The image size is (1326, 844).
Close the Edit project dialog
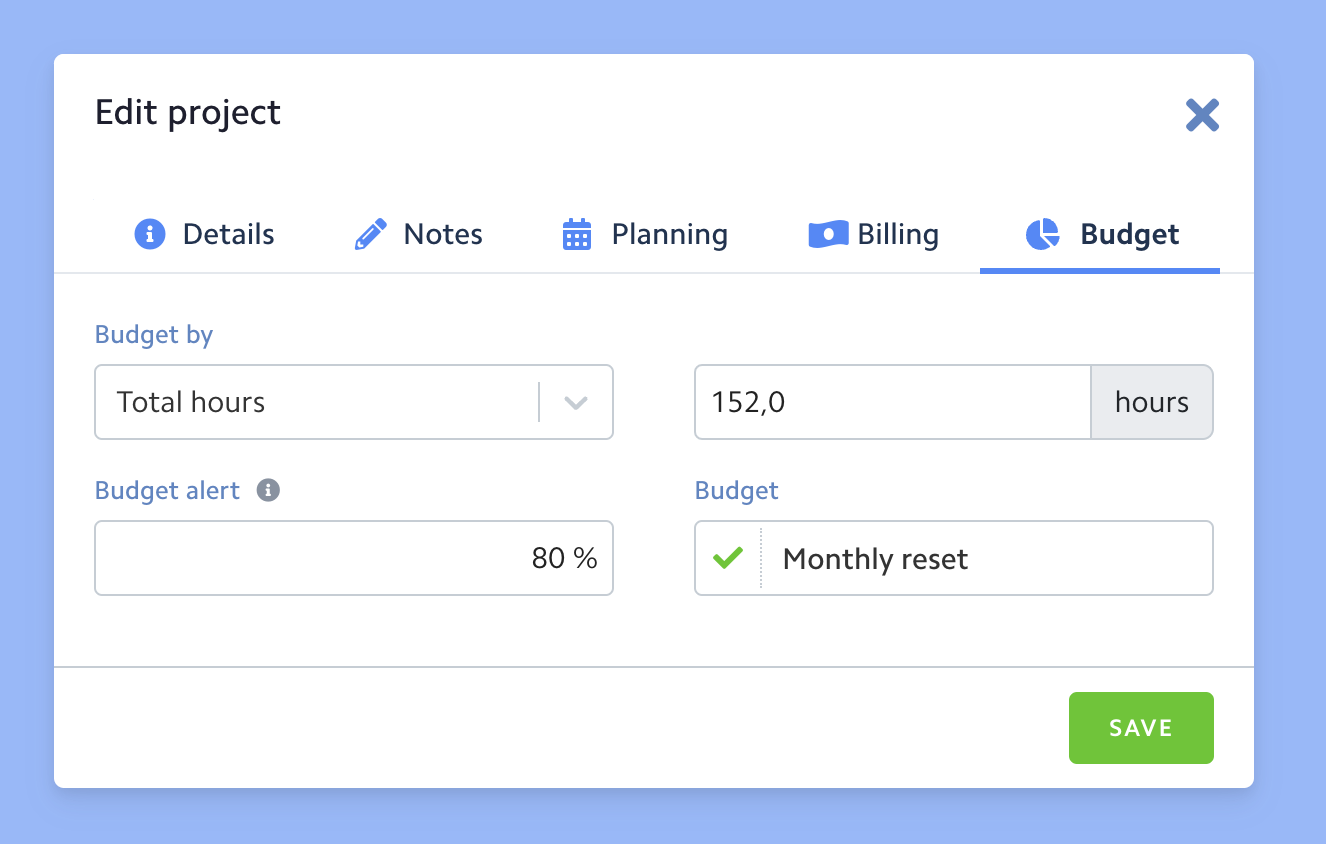coord(1202,115)
